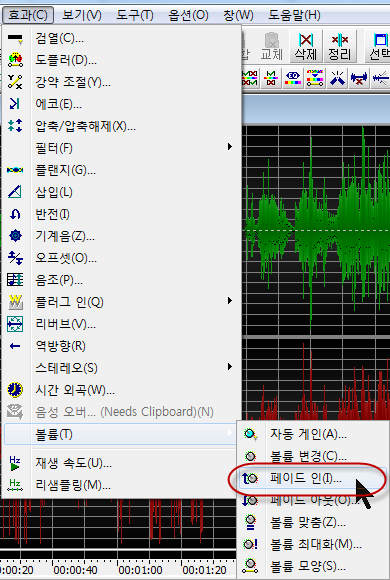
Task: Click the EQ equalizer toolbar icon
Action: tap(293, 78)
